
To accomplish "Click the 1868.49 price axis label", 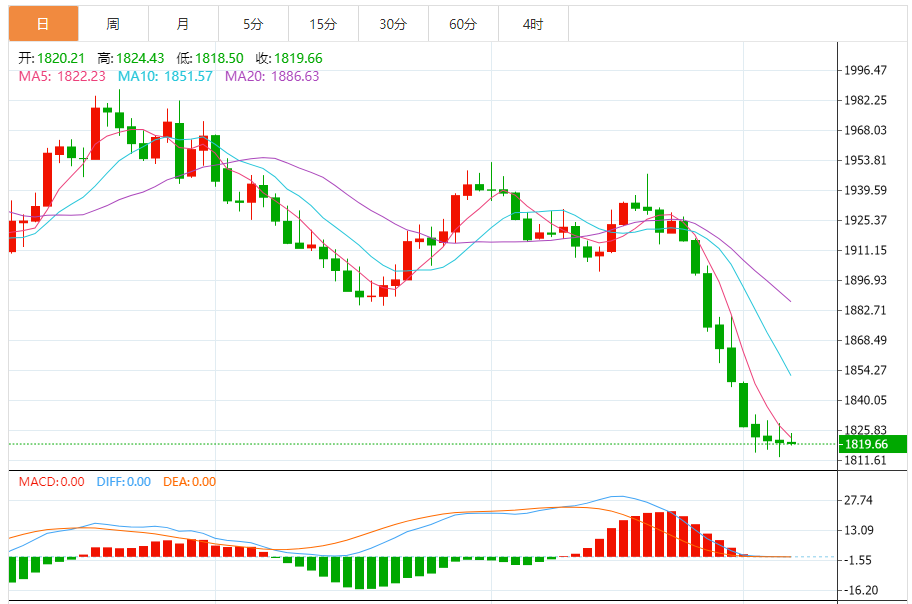I will pos(865,340).
